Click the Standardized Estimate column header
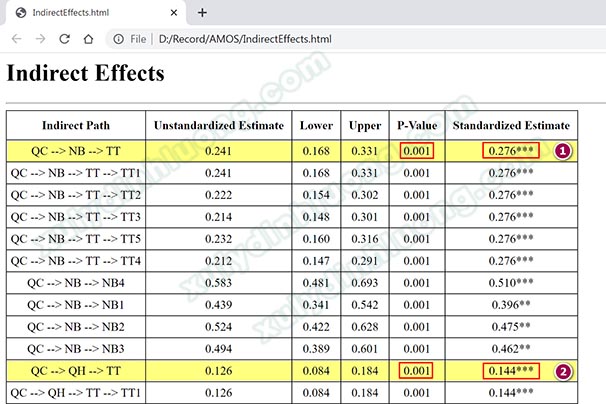The image size is (606, 404). tap(511, 126)
